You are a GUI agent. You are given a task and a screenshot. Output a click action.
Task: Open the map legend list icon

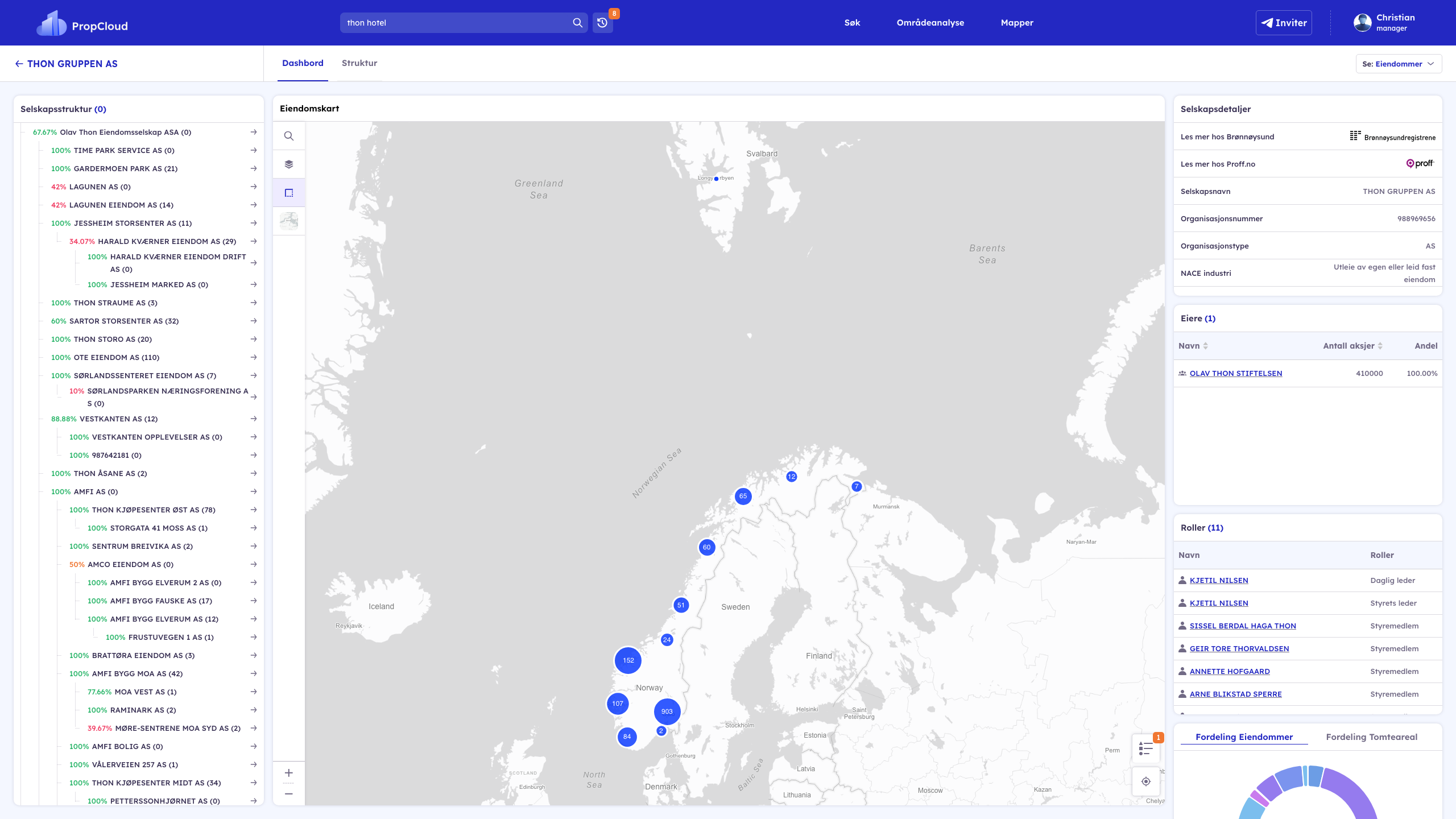pos(1146,748)
